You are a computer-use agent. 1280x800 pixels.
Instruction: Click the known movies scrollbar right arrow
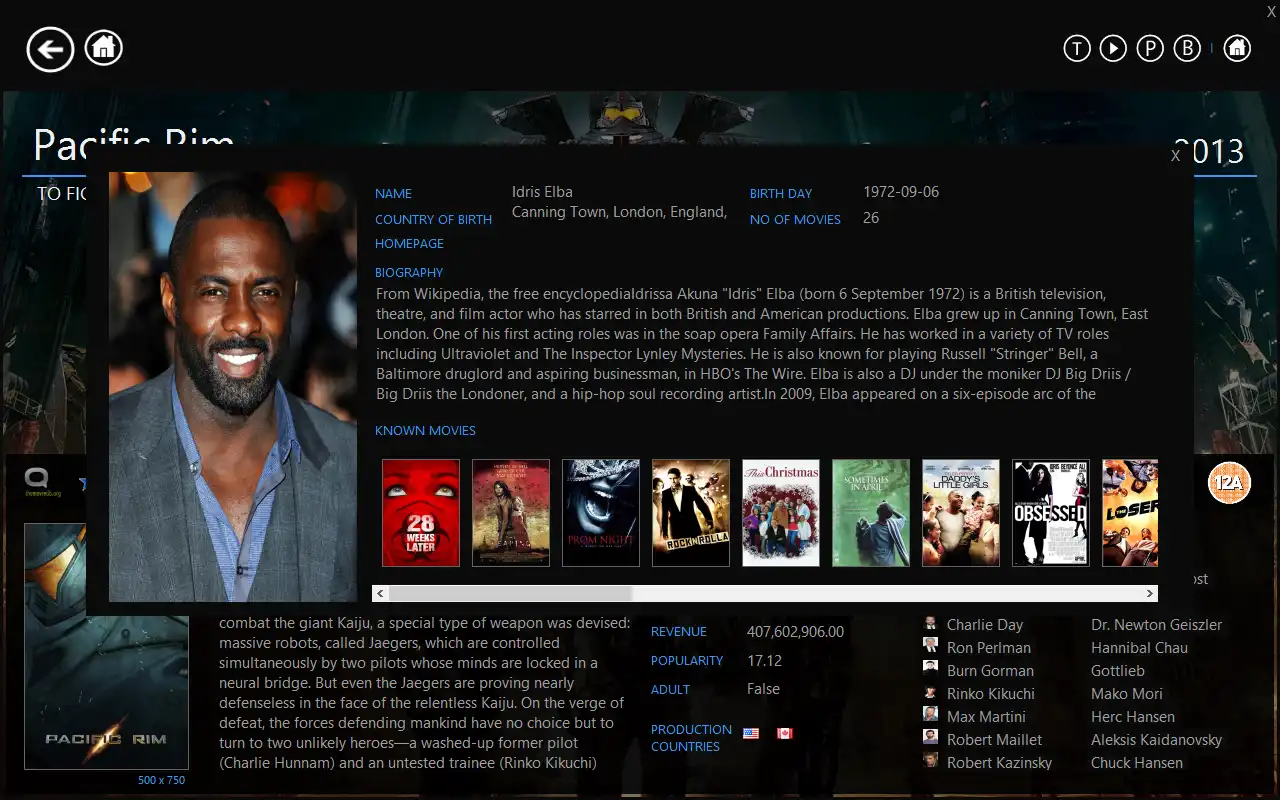click(x=1150, y=593)
